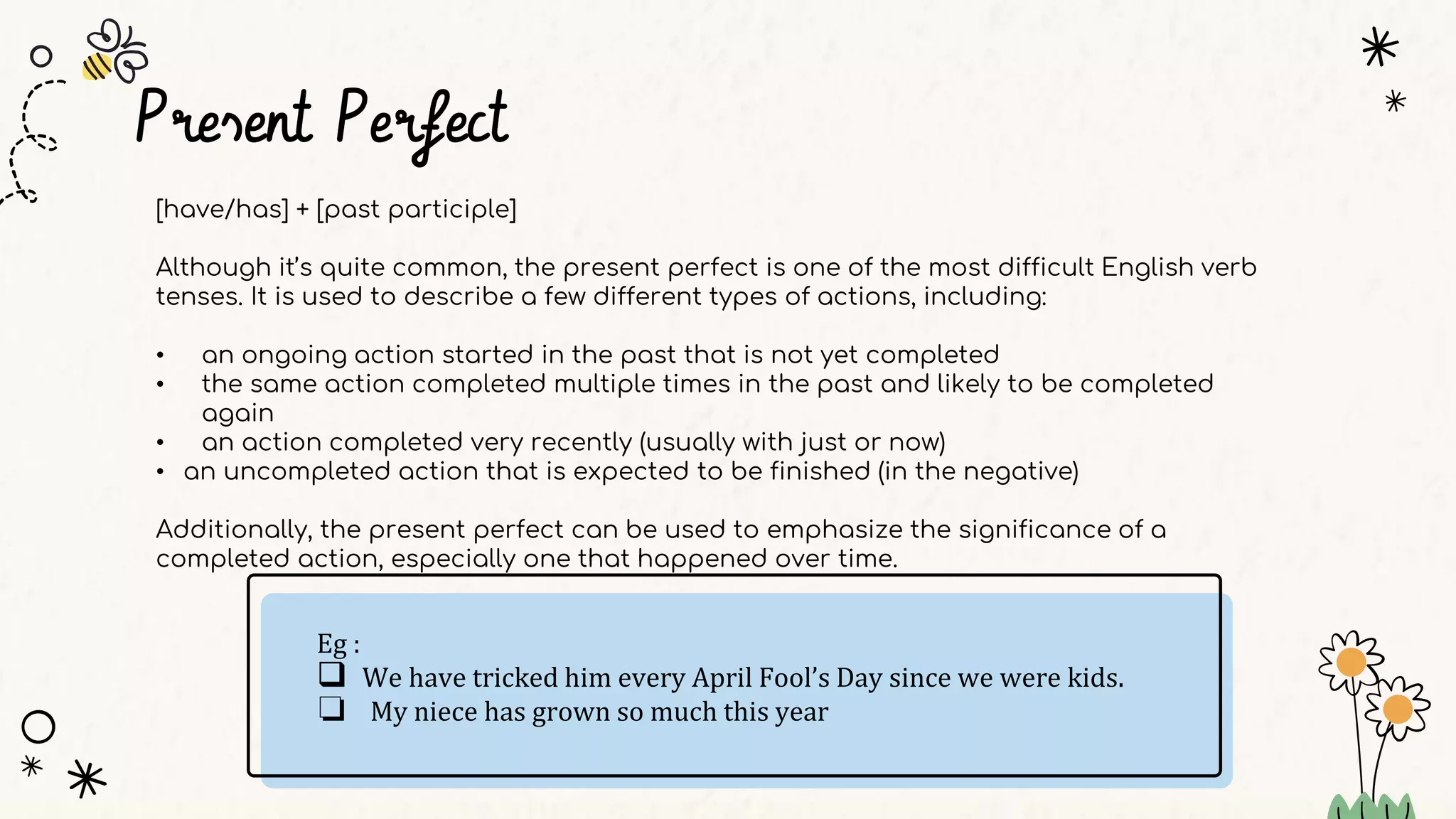Click the upper daisy flower illustration
1456x819 pixels.
(x=1351, y=661)
